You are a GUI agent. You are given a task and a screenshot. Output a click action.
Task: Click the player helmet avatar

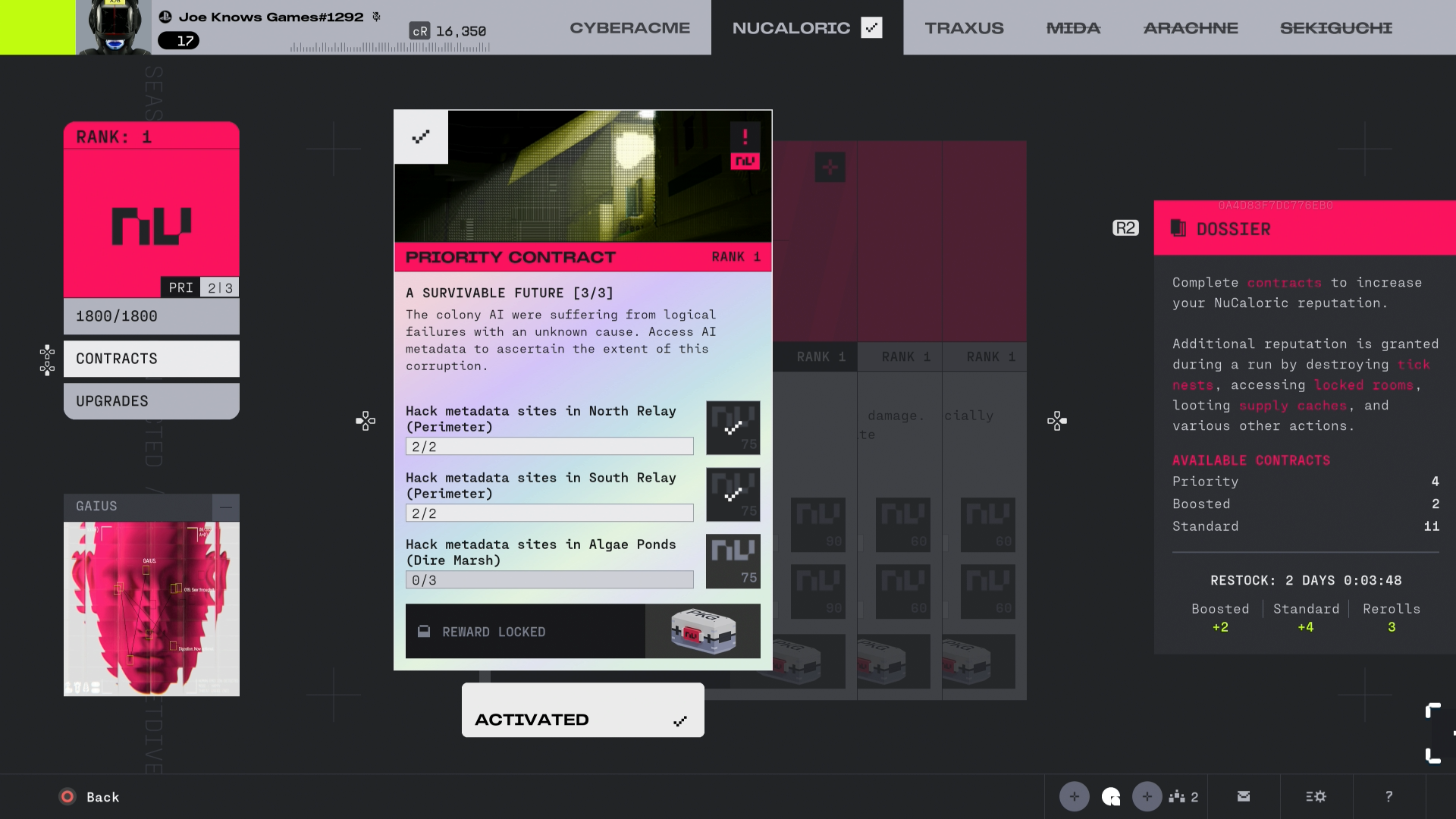[x=115, y=27]
